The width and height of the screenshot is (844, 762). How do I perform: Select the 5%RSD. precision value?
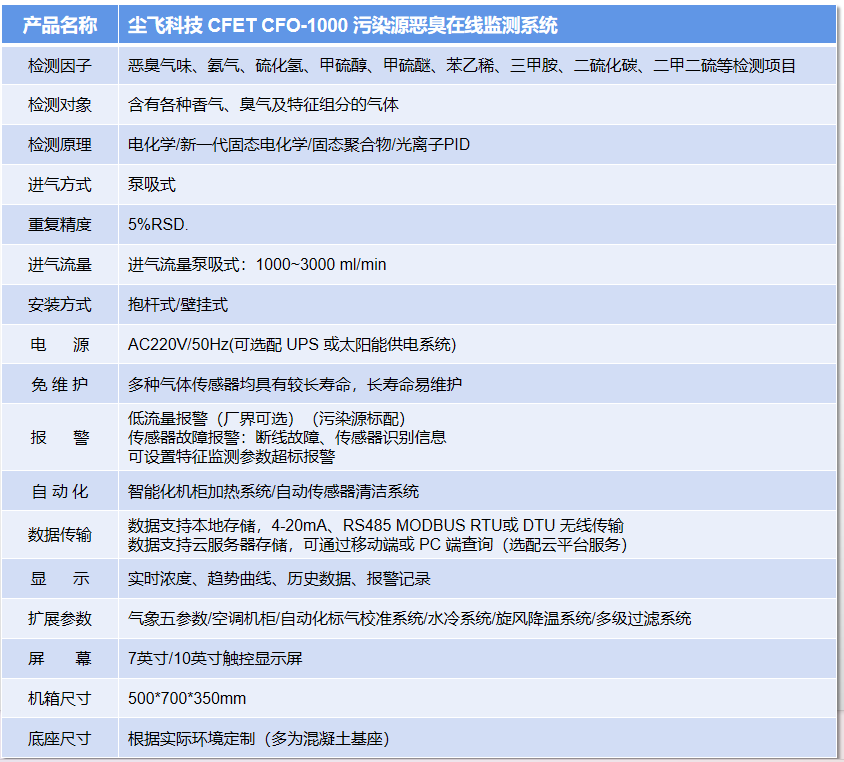tap(158, 224)
